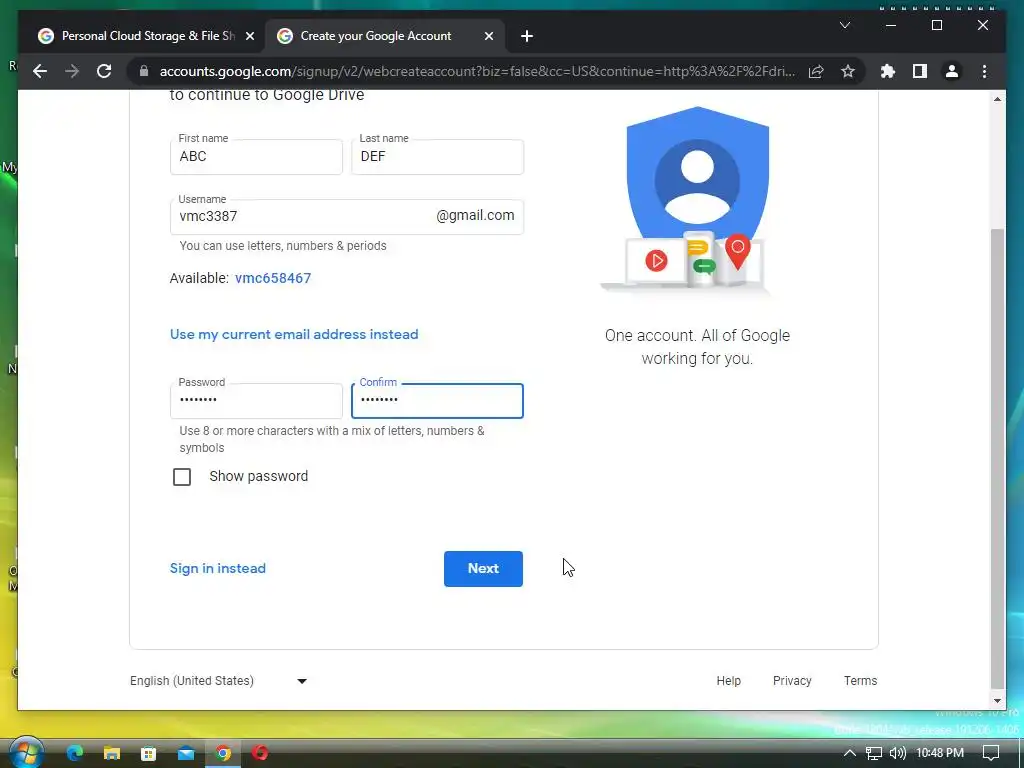Screen dimensions: 1024x768
Task: Click the page vertical scrollbar thumb
Action: pyautogui.click(x=997, y=458)
